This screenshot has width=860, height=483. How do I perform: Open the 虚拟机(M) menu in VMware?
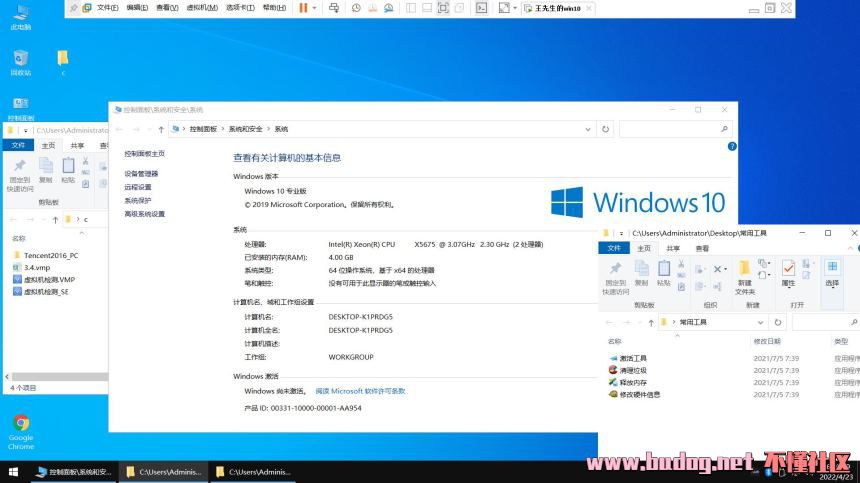202,7
